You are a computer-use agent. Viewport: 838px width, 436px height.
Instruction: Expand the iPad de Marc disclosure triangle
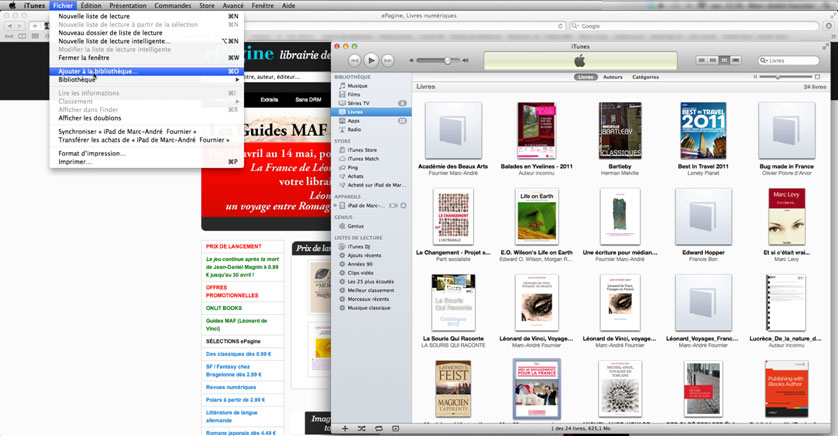click(336, 205)
